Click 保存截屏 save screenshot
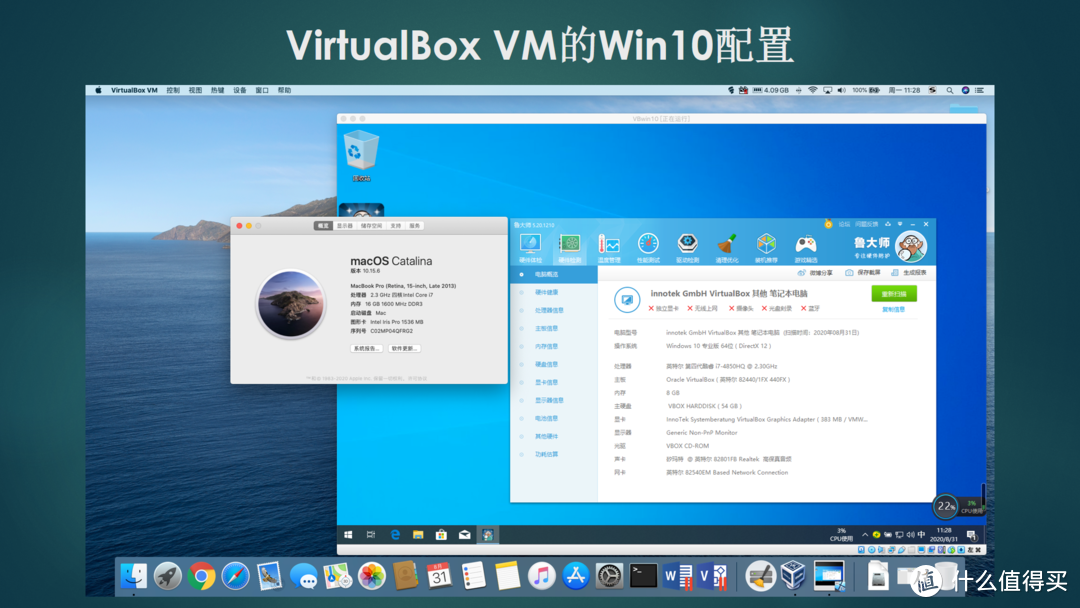 coord(862,273)
